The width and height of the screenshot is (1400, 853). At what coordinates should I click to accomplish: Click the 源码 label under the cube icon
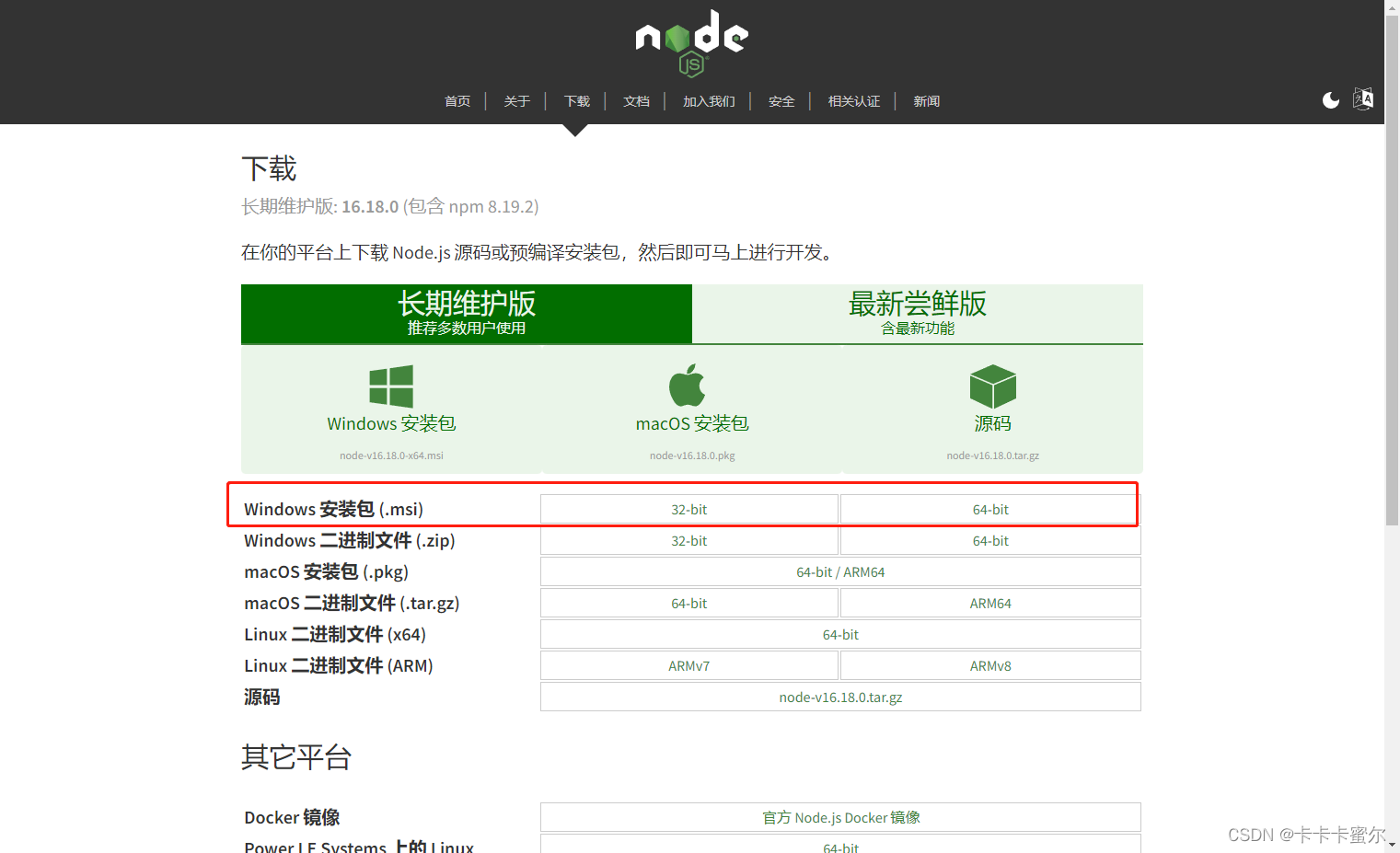[993, 423]
